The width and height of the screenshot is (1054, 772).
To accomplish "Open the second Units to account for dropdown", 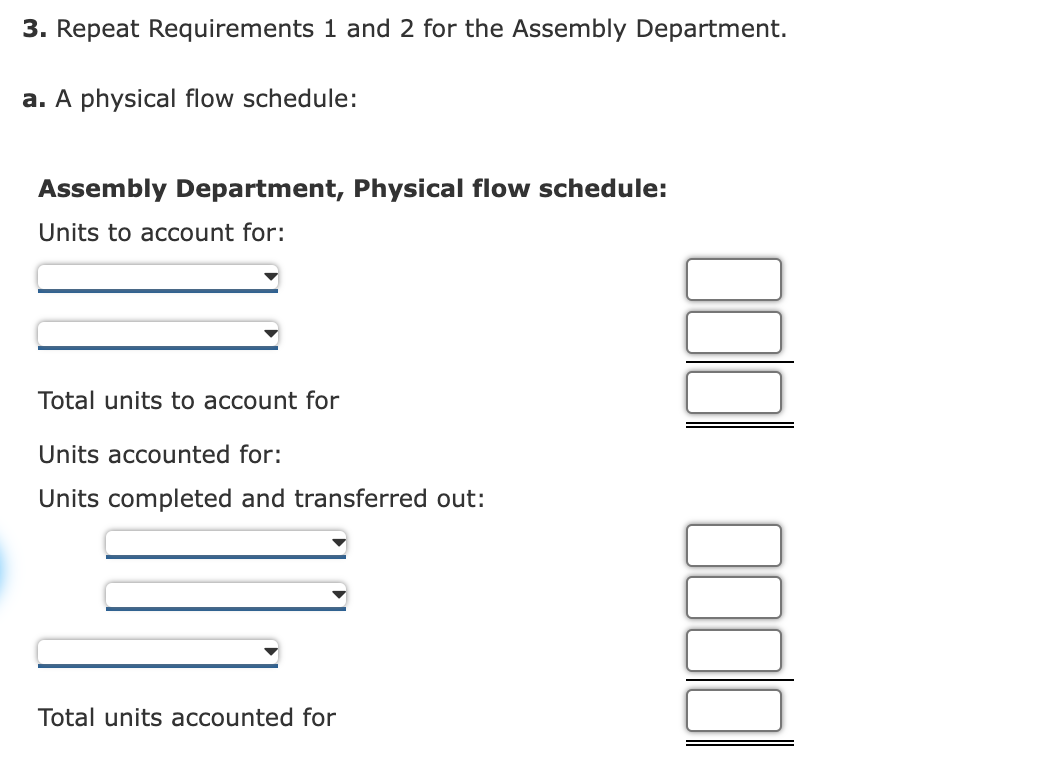I will [x=155, y=333].
